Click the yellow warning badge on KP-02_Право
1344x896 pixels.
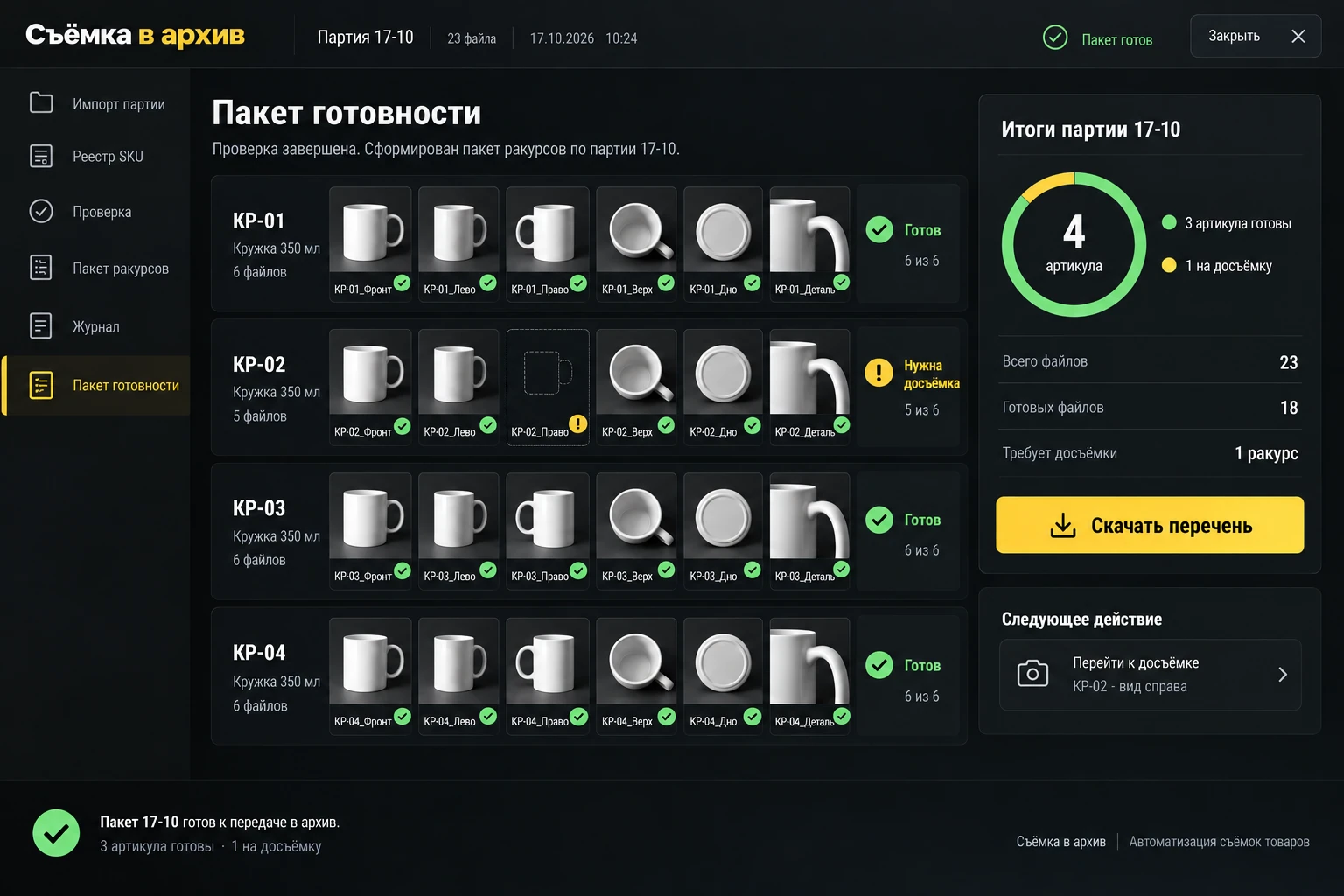coord(578,423)
